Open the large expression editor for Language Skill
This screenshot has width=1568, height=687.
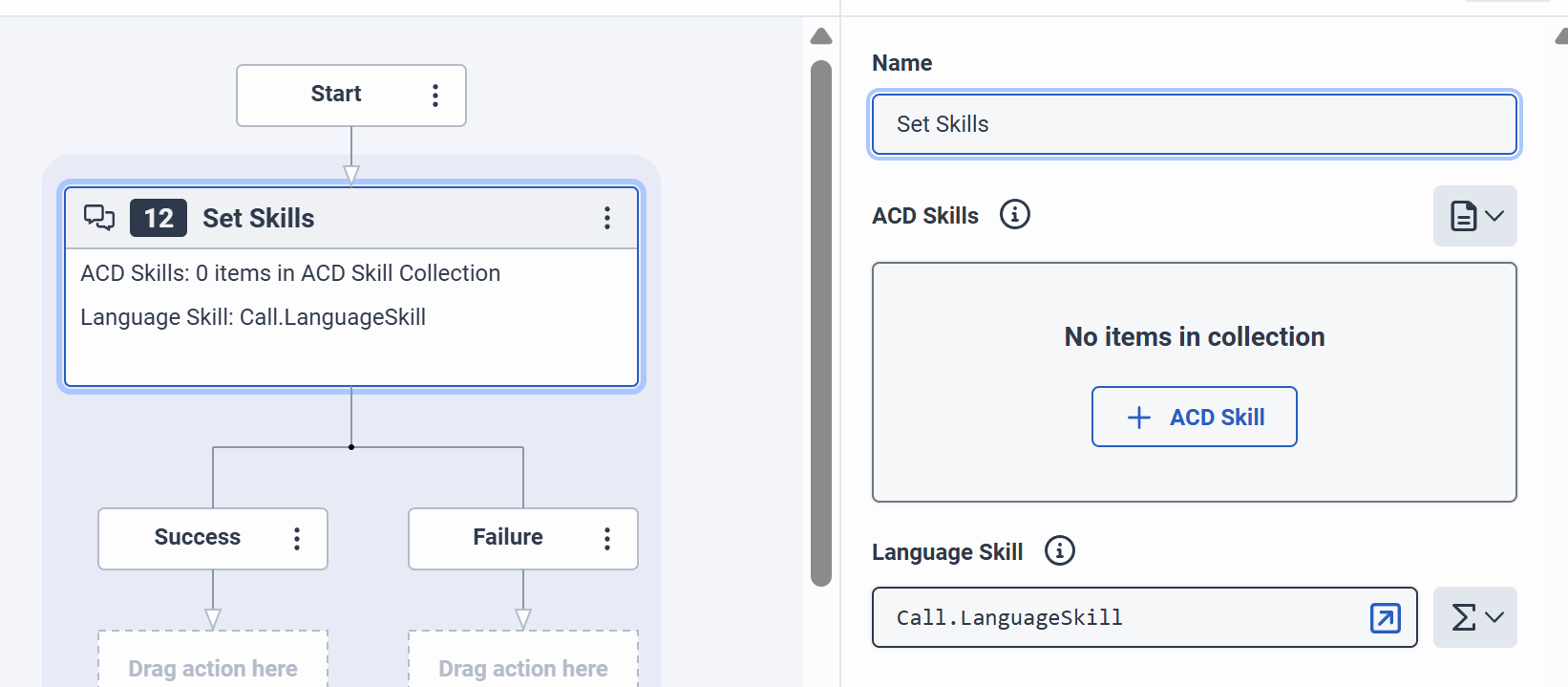(1385, 618)
